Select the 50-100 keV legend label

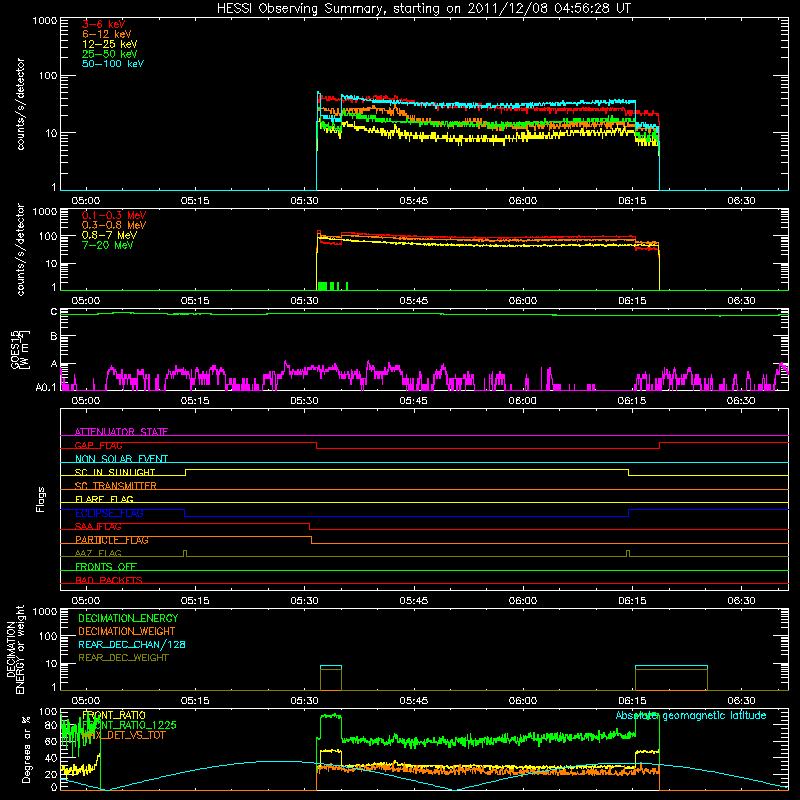point(113,64)
